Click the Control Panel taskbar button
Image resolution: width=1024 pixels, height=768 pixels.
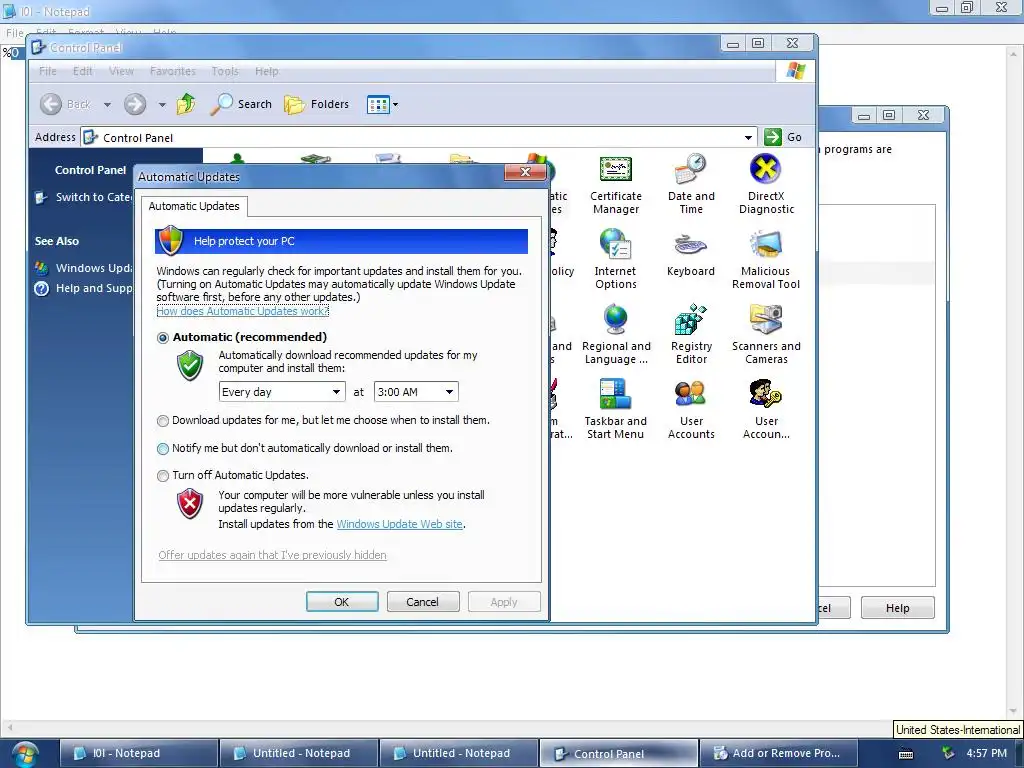(x=618, y=754)
